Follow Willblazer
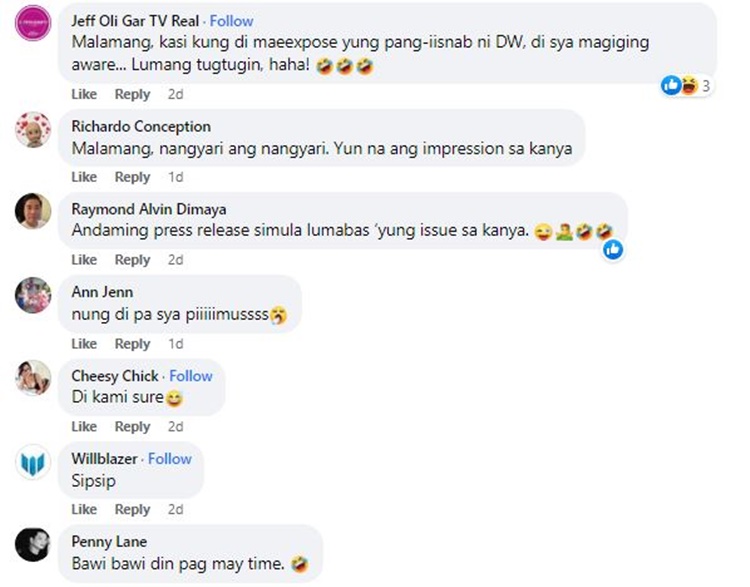 point(170,459)
